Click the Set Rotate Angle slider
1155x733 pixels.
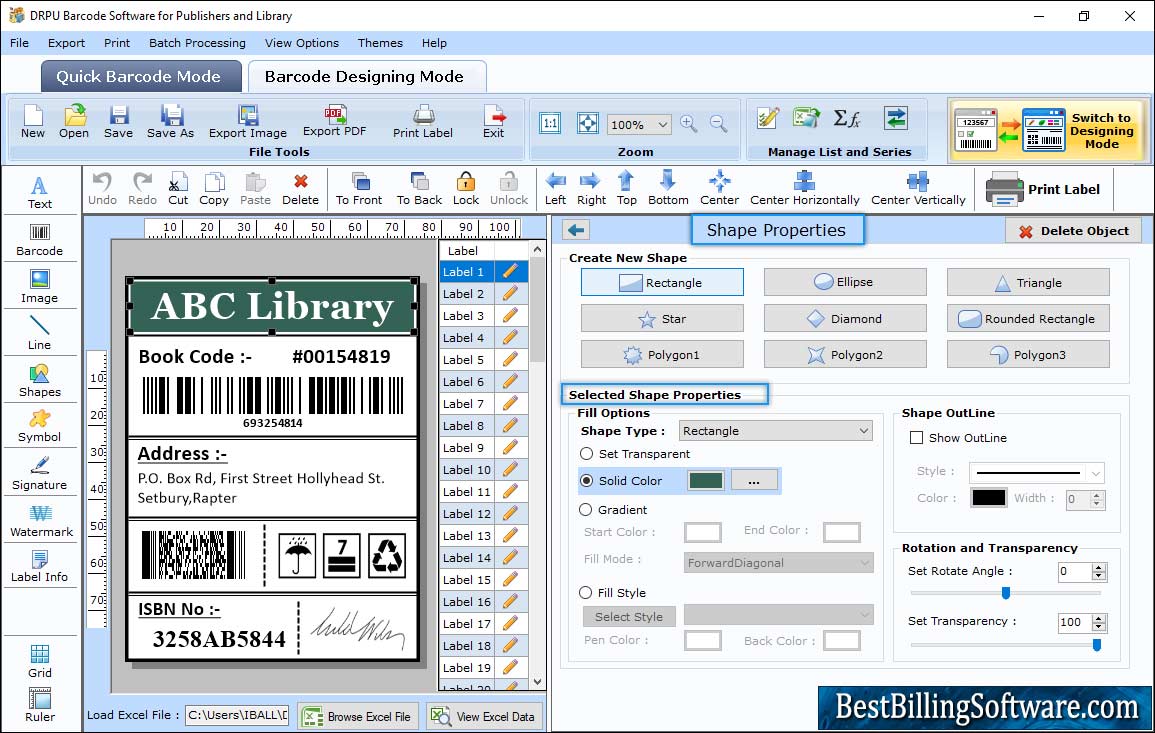pos(1005,592)
